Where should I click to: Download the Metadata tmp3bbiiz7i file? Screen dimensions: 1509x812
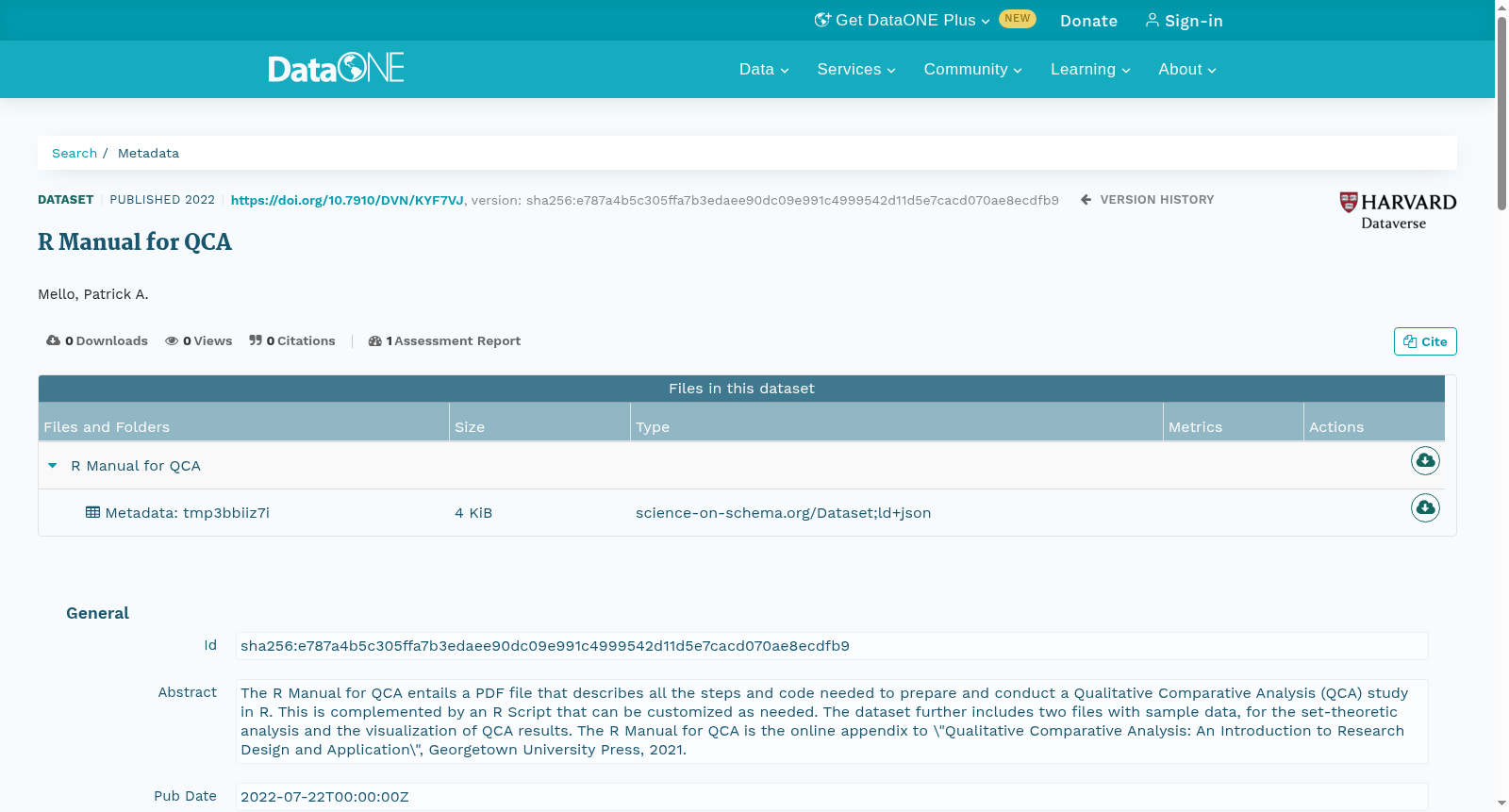pos(1425,507)
